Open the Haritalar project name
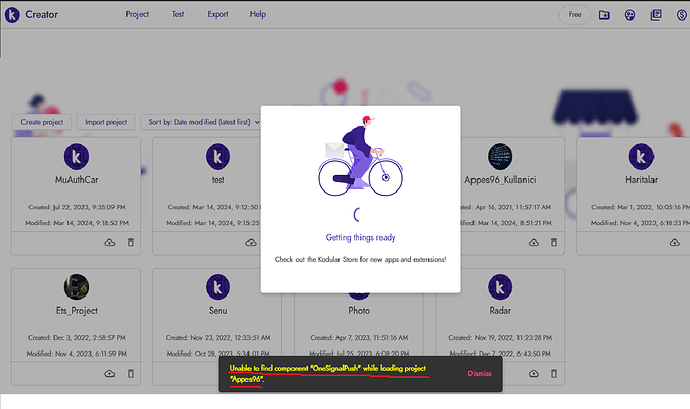The image size is (690, 409). (x=642, y=180)
